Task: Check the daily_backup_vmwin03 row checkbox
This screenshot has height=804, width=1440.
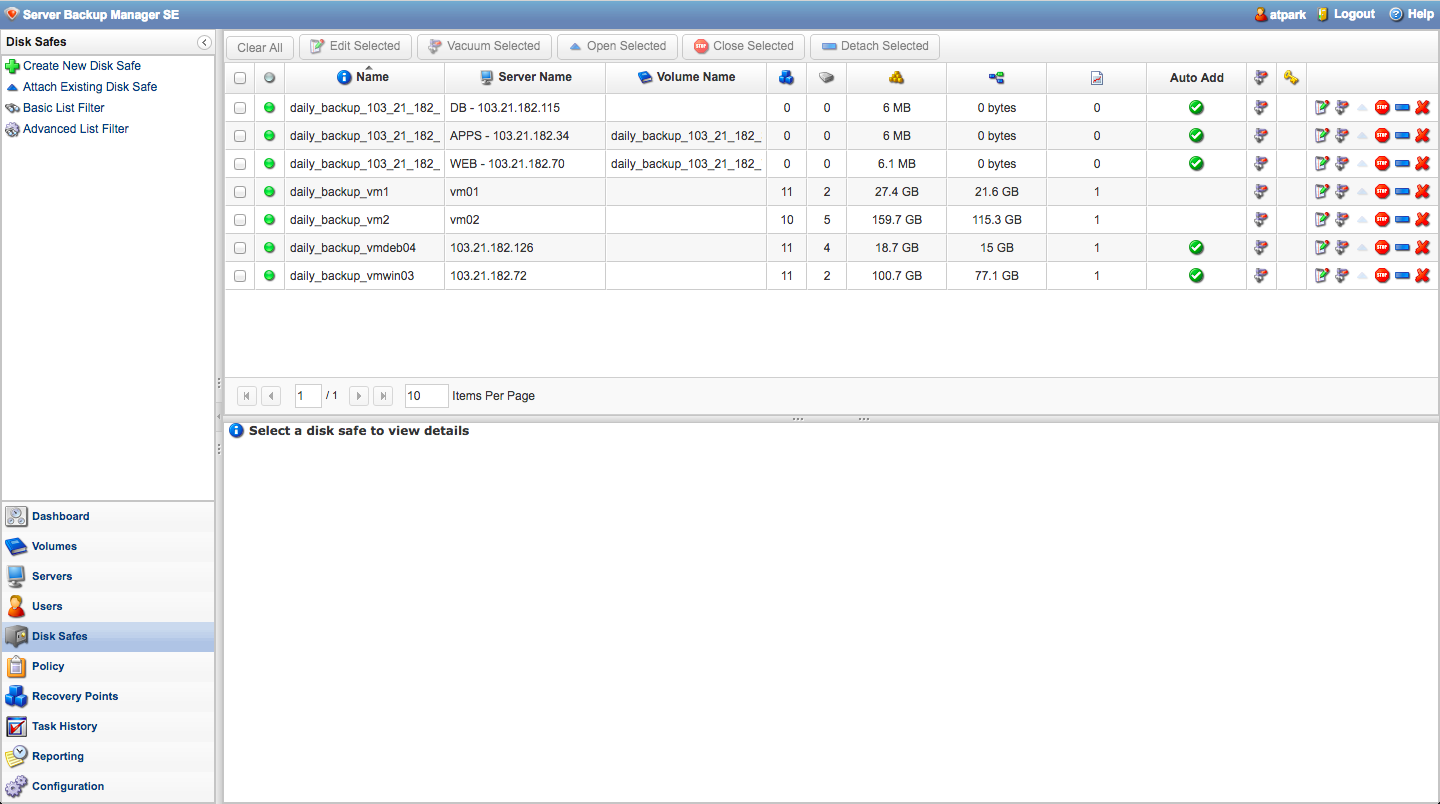Action: (240, 276)
